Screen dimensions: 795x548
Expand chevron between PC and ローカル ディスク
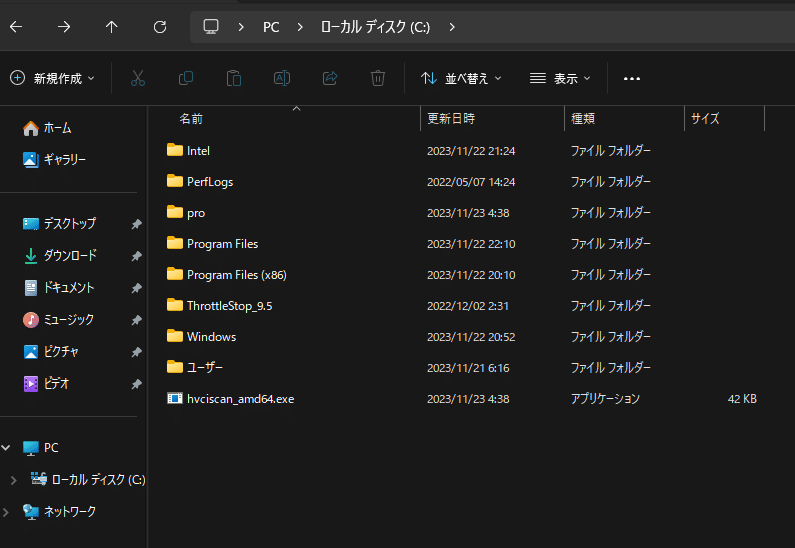(x=300, y=27)
